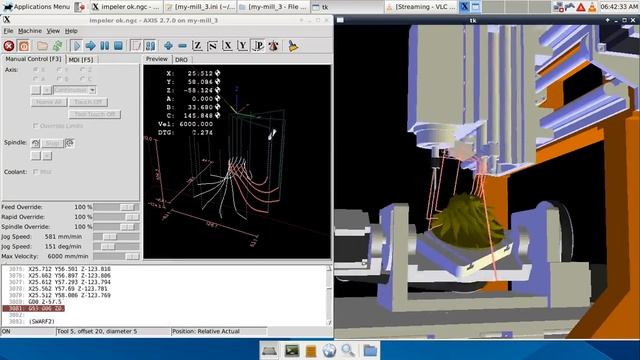Switch to the Z top view

197,46
